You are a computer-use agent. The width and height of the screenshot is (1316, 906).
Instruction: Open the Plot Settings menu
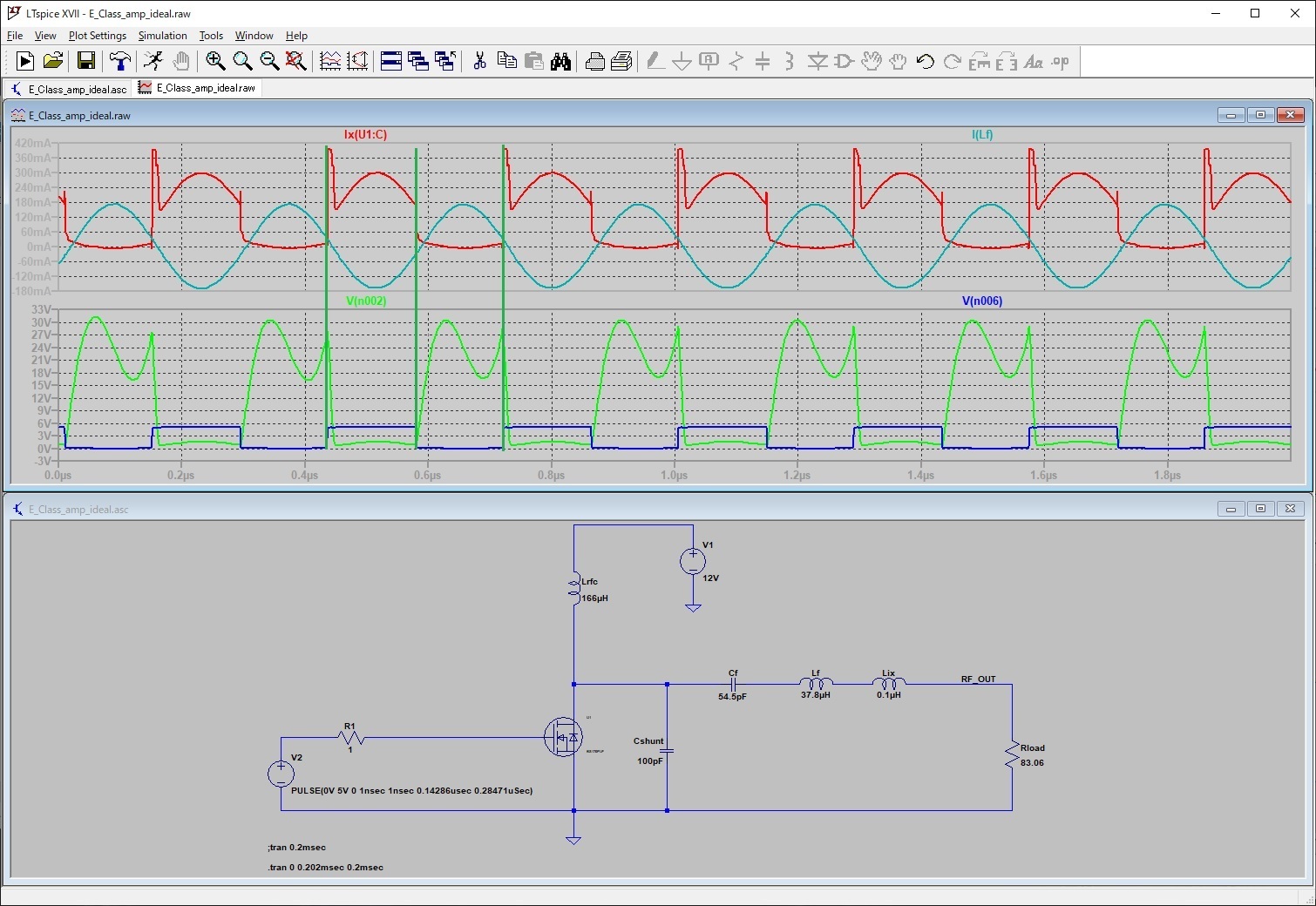tap(97, 36)
